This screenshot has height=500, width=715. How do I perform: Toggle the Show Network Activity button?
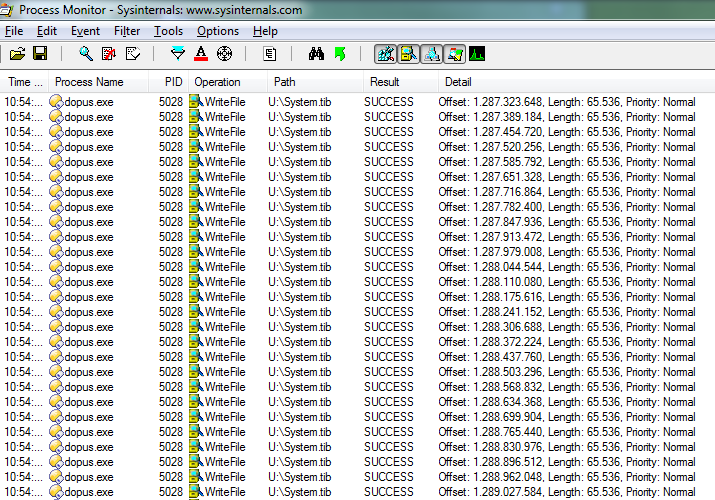coord(431,54)
